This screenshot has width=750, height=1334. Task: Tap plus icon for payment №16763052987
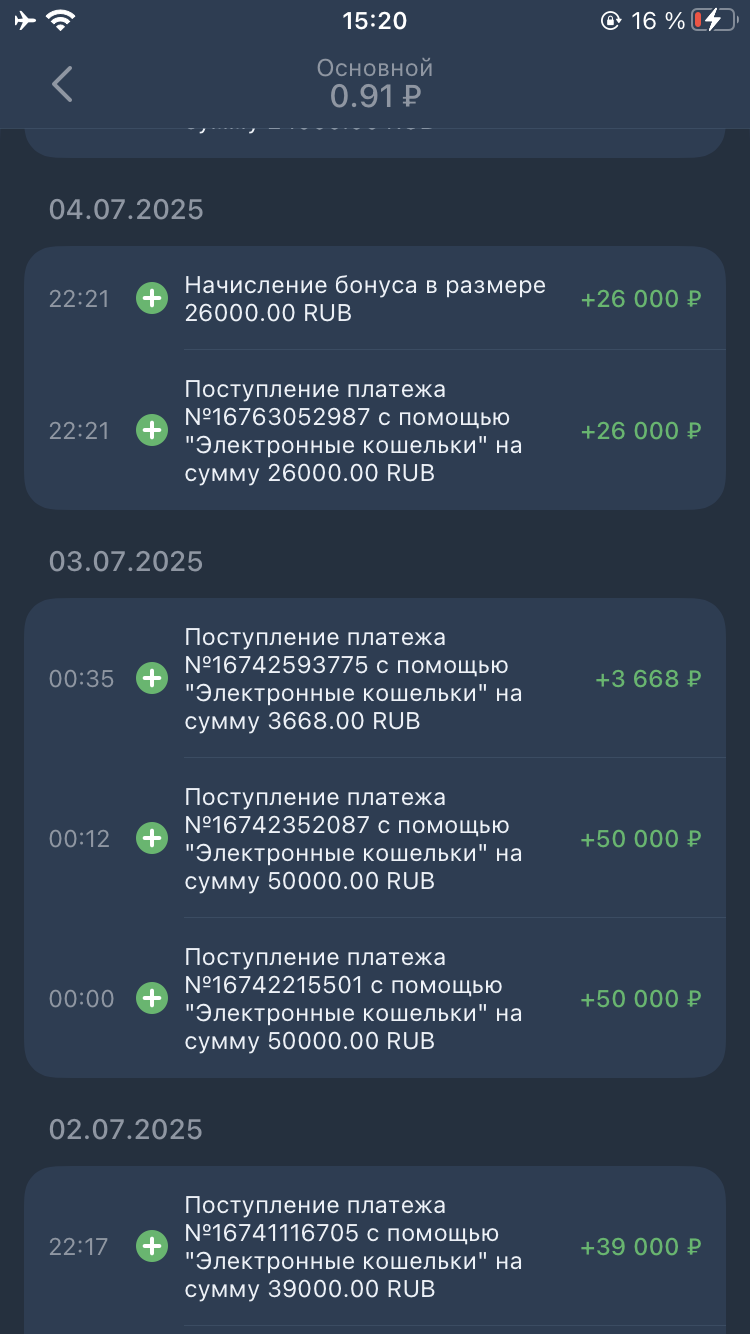click(x=152, y=431)
